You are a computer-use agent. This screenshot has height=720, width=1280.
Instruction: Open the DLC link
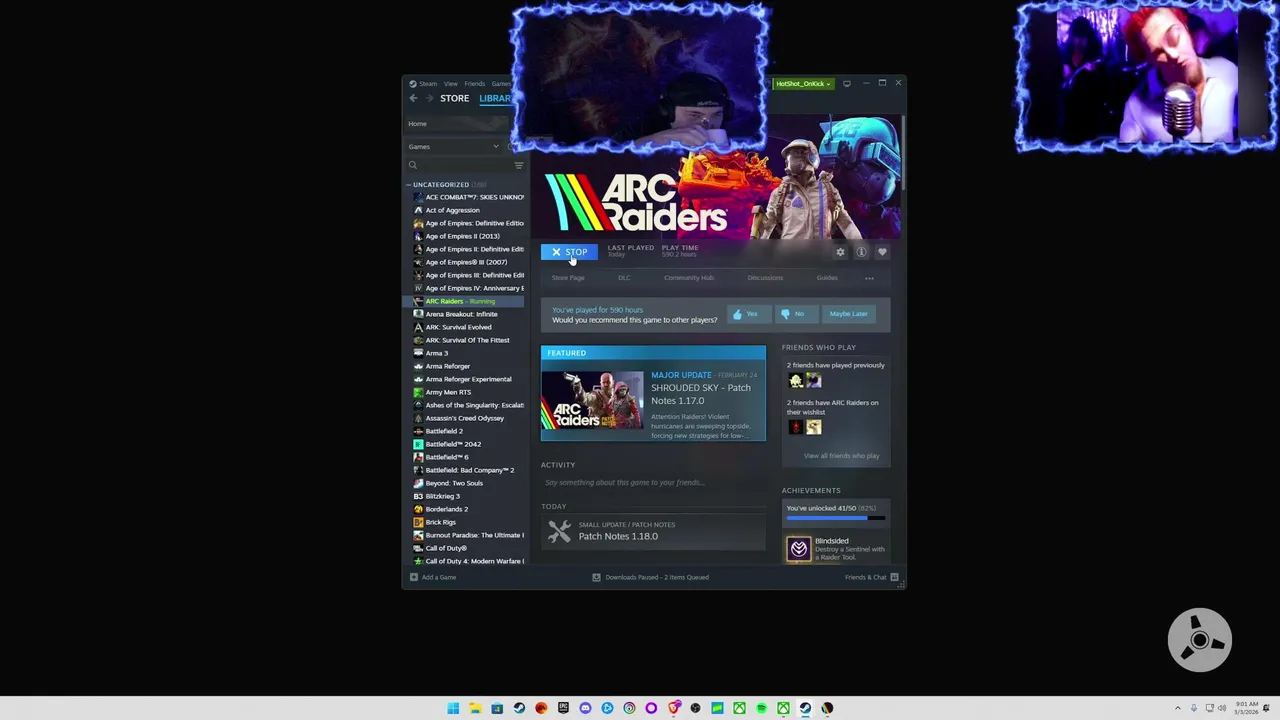pyautogui.click(x=624, y=278)
